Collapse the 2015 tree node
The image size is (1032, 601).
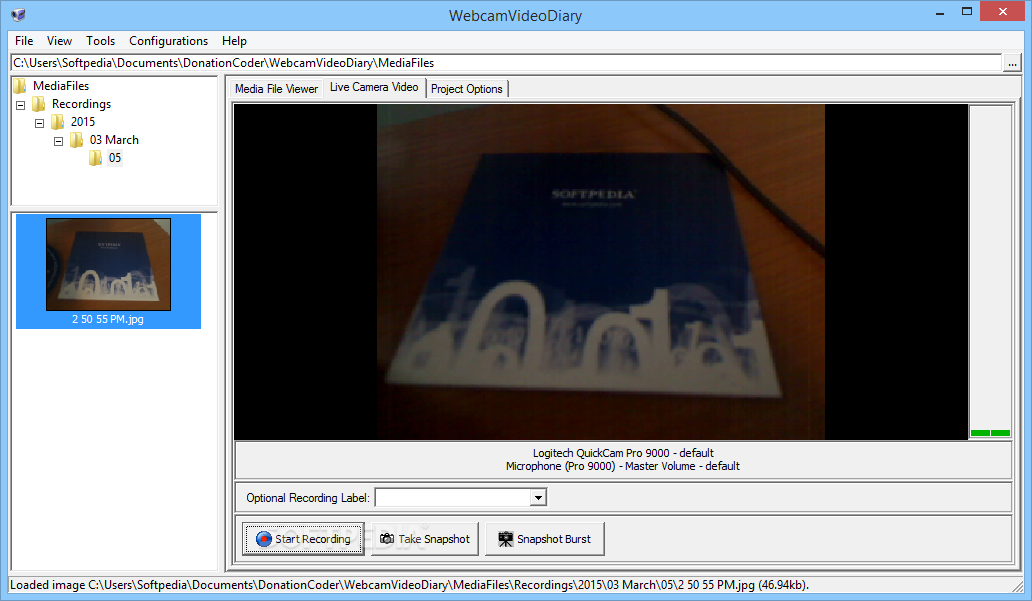tap(39, 123)
